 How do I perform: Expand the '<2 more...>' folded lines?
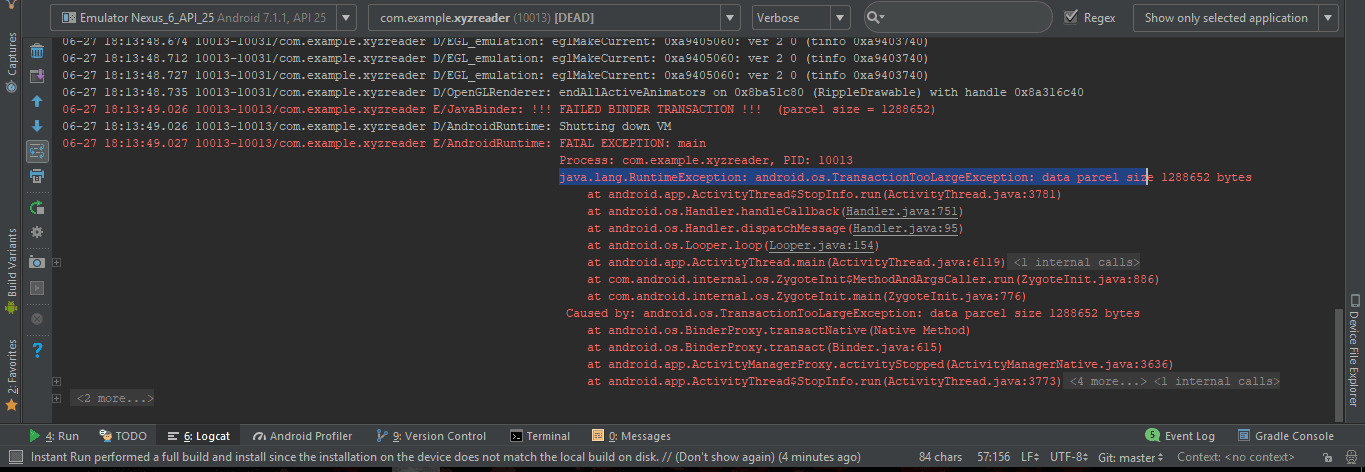tap(115, 398)
